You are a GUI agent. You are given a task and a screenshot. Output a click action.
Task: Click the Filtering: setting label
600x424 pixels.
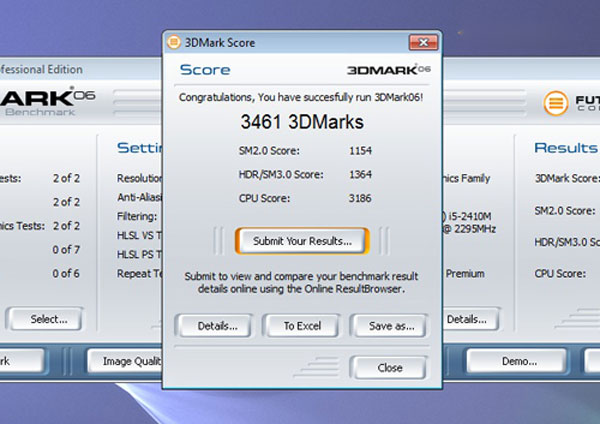tap(137, 217)
